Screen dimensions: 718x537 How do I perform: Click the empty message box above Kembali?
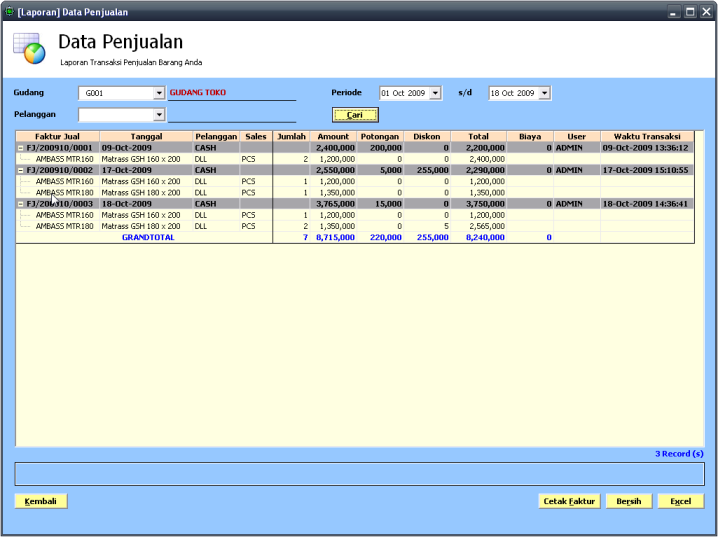click(359, 474)
